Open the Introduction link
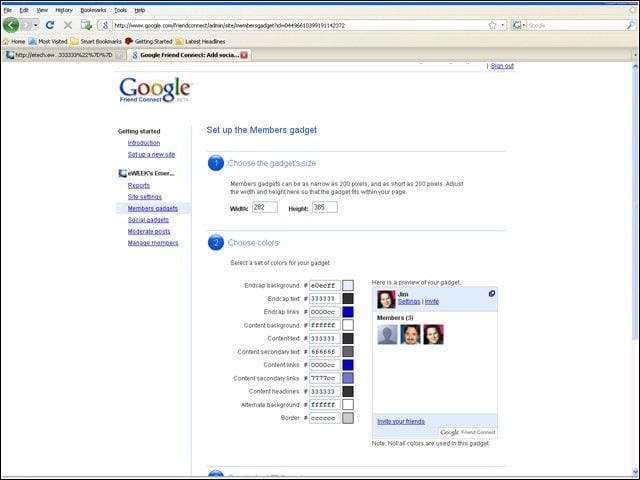The width and height of the screenshot is (640, 480). [x=144, y=143]
